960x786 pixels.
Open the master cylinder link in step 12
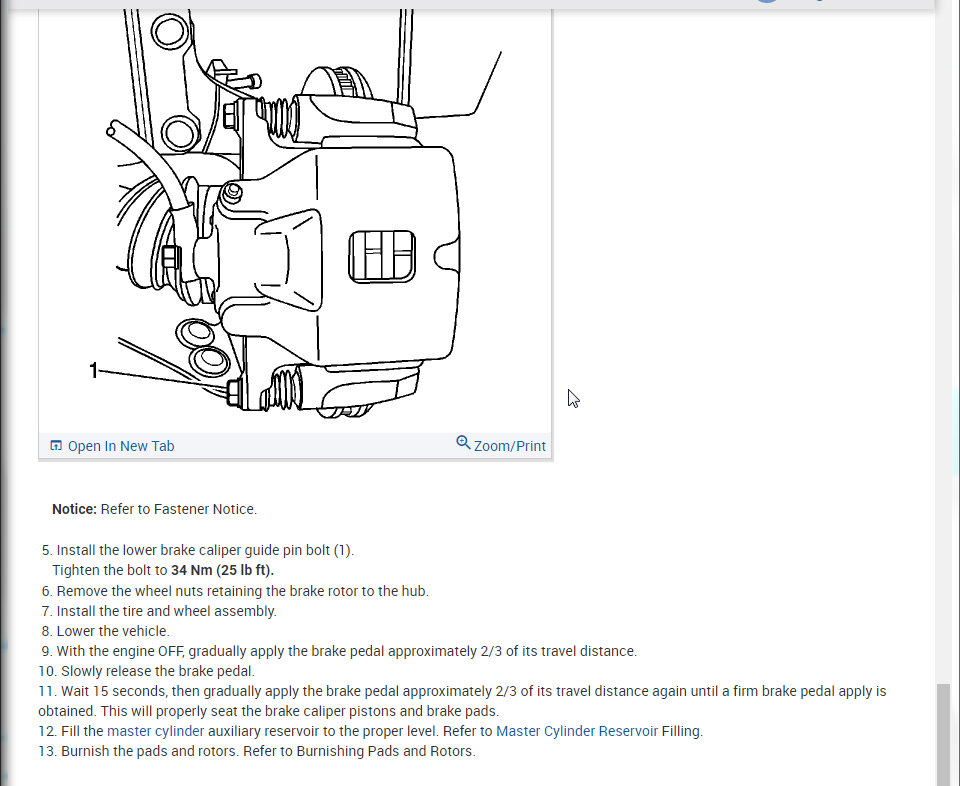click(156, 731)
